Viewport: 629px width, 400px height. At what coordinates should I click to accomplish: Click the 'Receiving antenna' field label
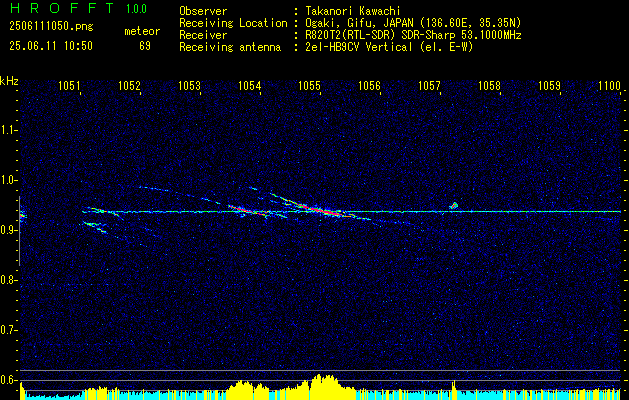click(x=230, y=47)
